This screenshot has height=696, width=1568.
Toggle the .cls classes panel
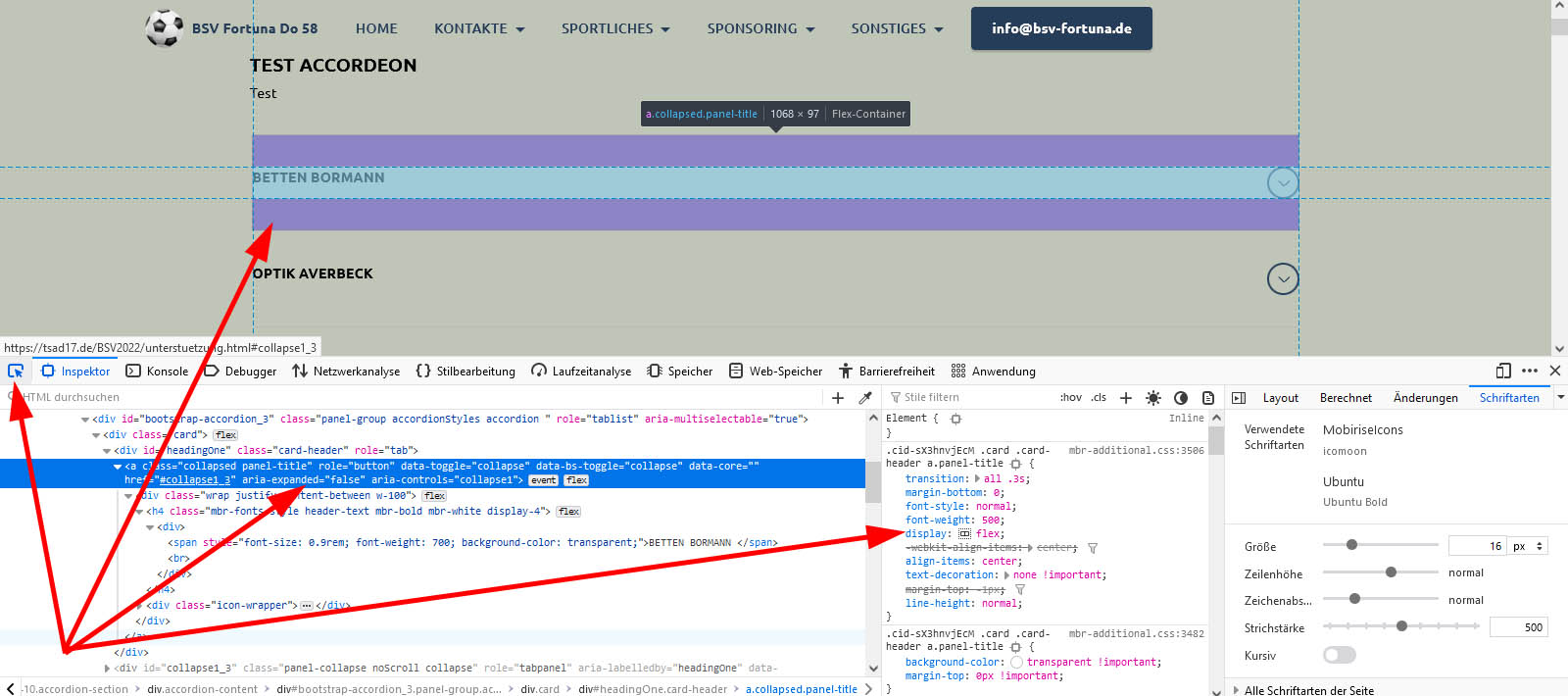point(1099,398)
